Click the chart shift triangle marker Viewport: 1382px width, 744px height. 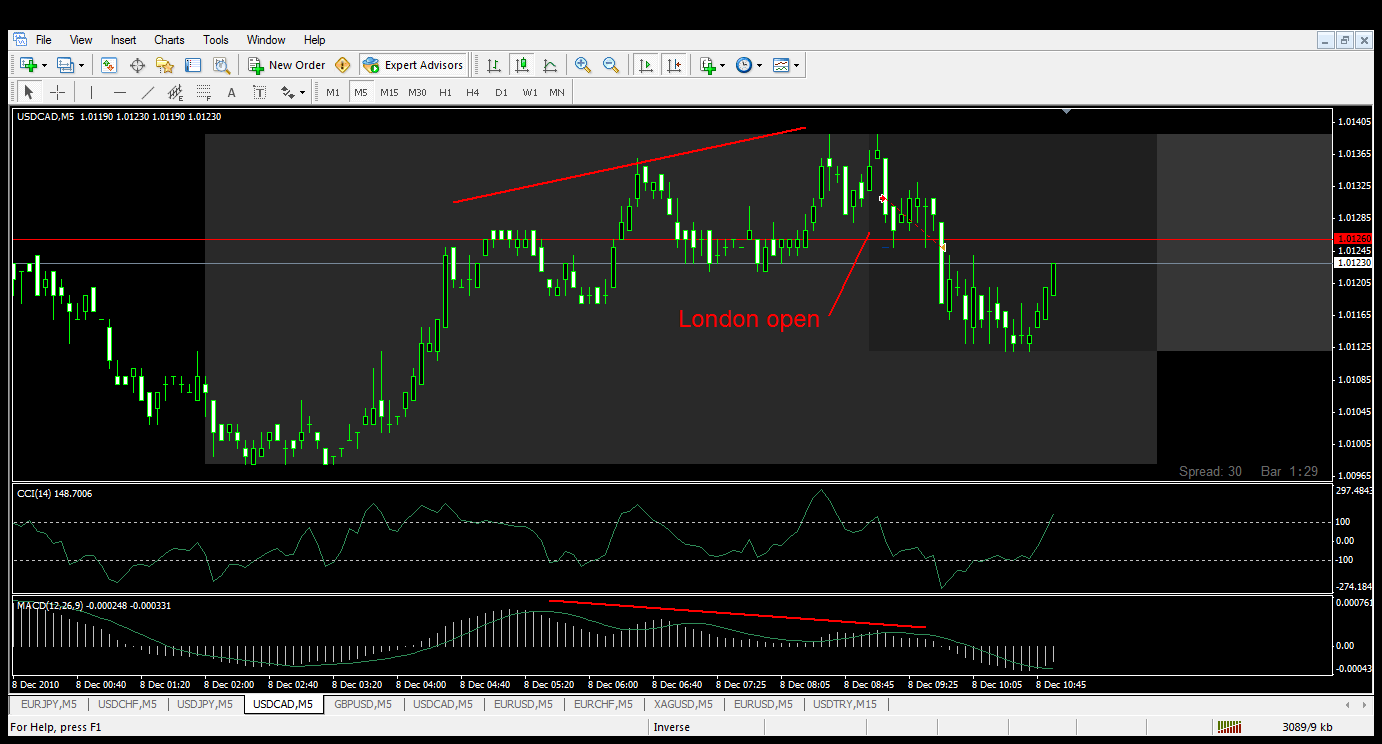tap(1067, 112)
